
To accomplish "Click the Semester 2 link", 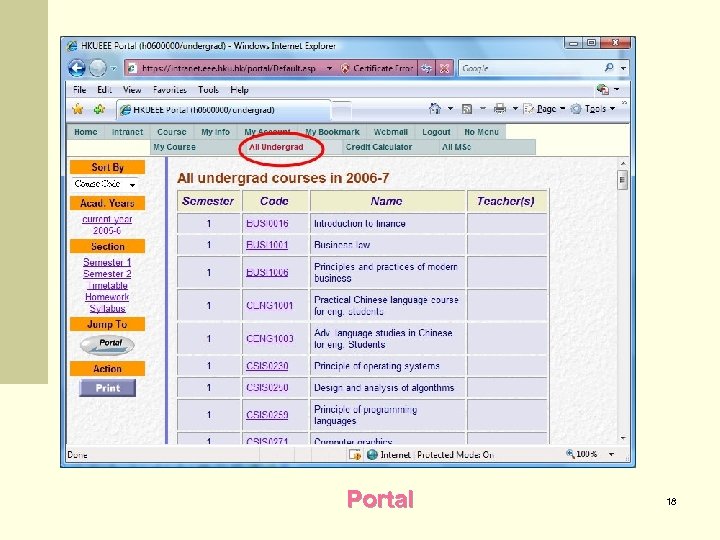I will pos(107,274).
